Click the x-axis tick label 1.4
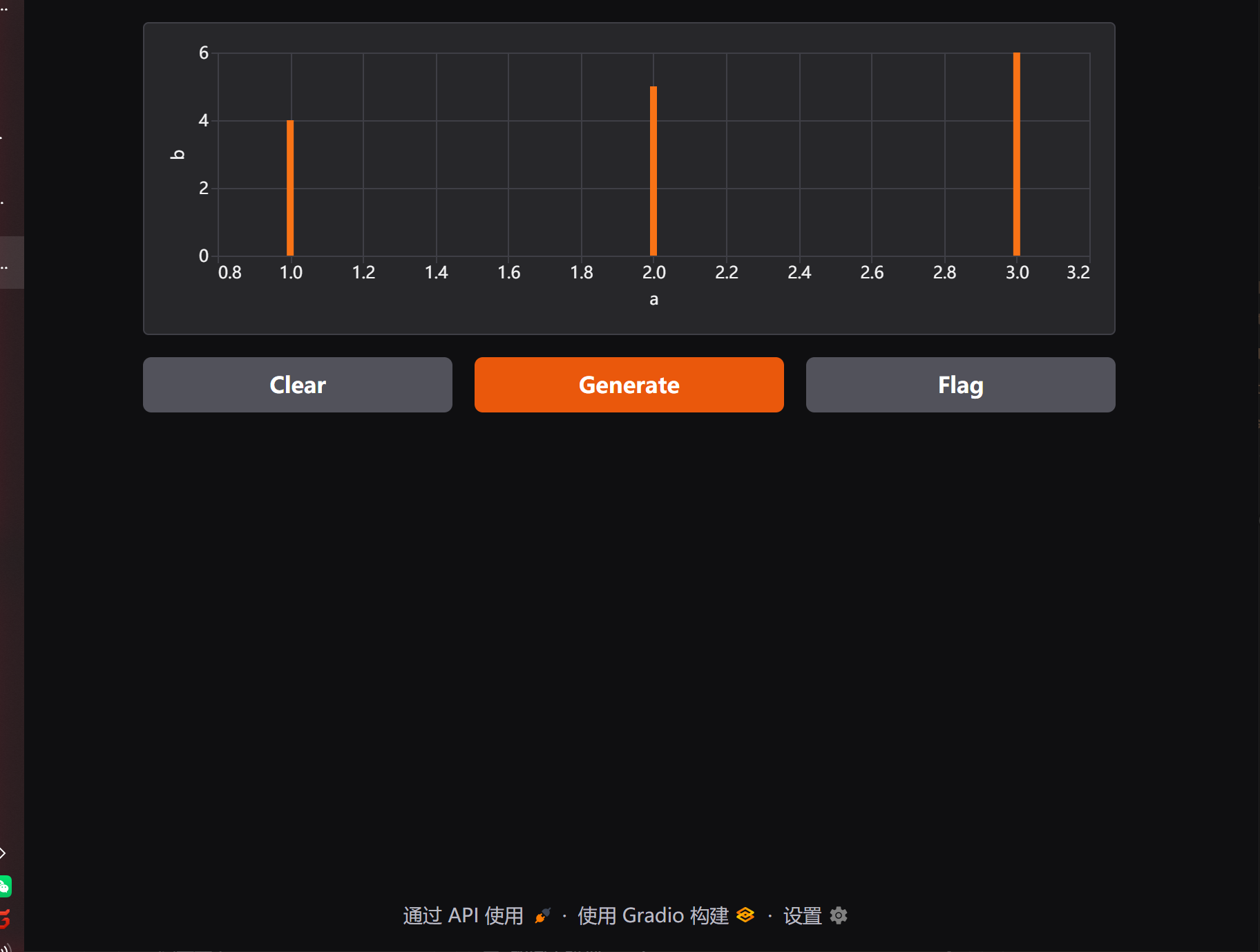The image size is (1260, 952). pos(436,272)
